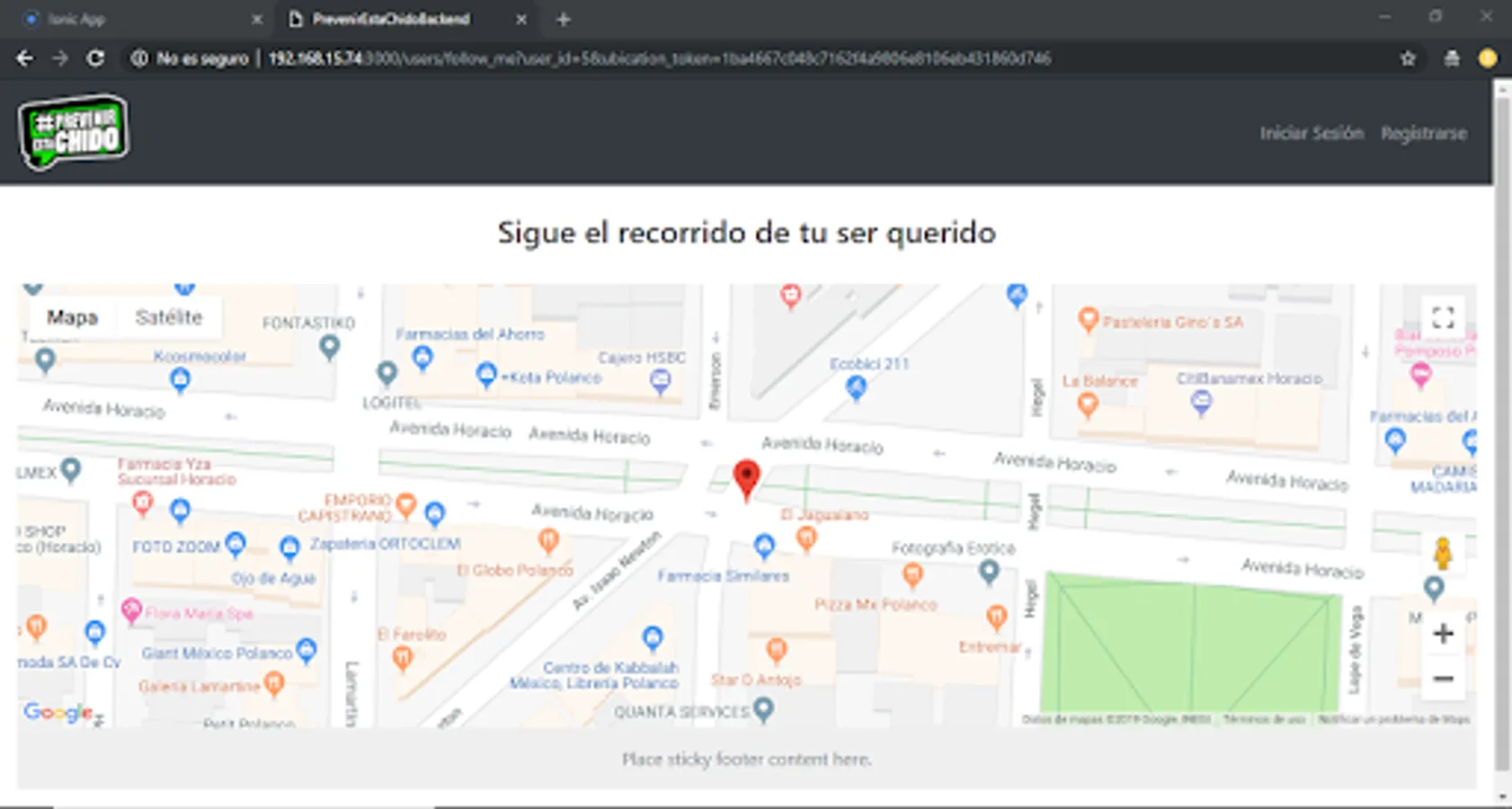
Task: Open Google Maps via the Google logo
Action: [x=58, y=712]
